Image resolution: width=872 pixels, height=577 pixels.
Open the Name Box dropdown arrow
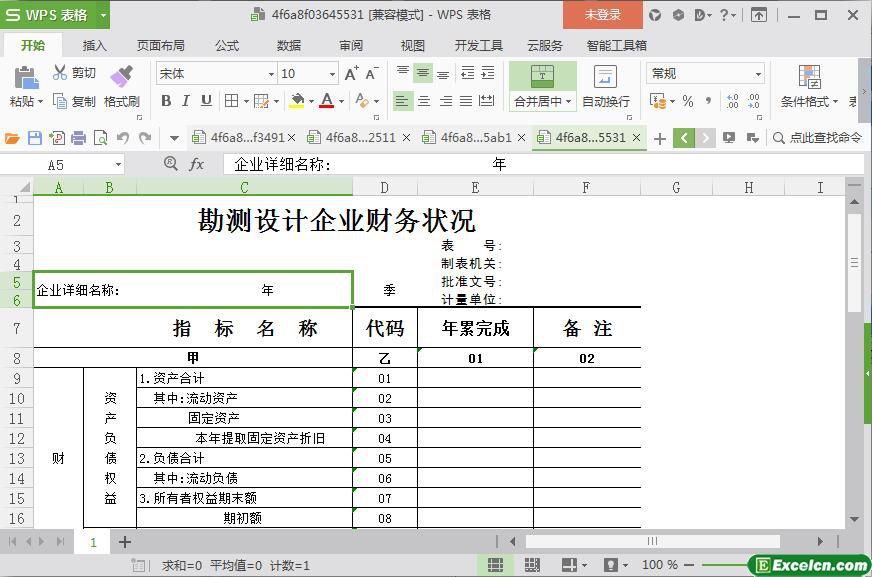118,165
